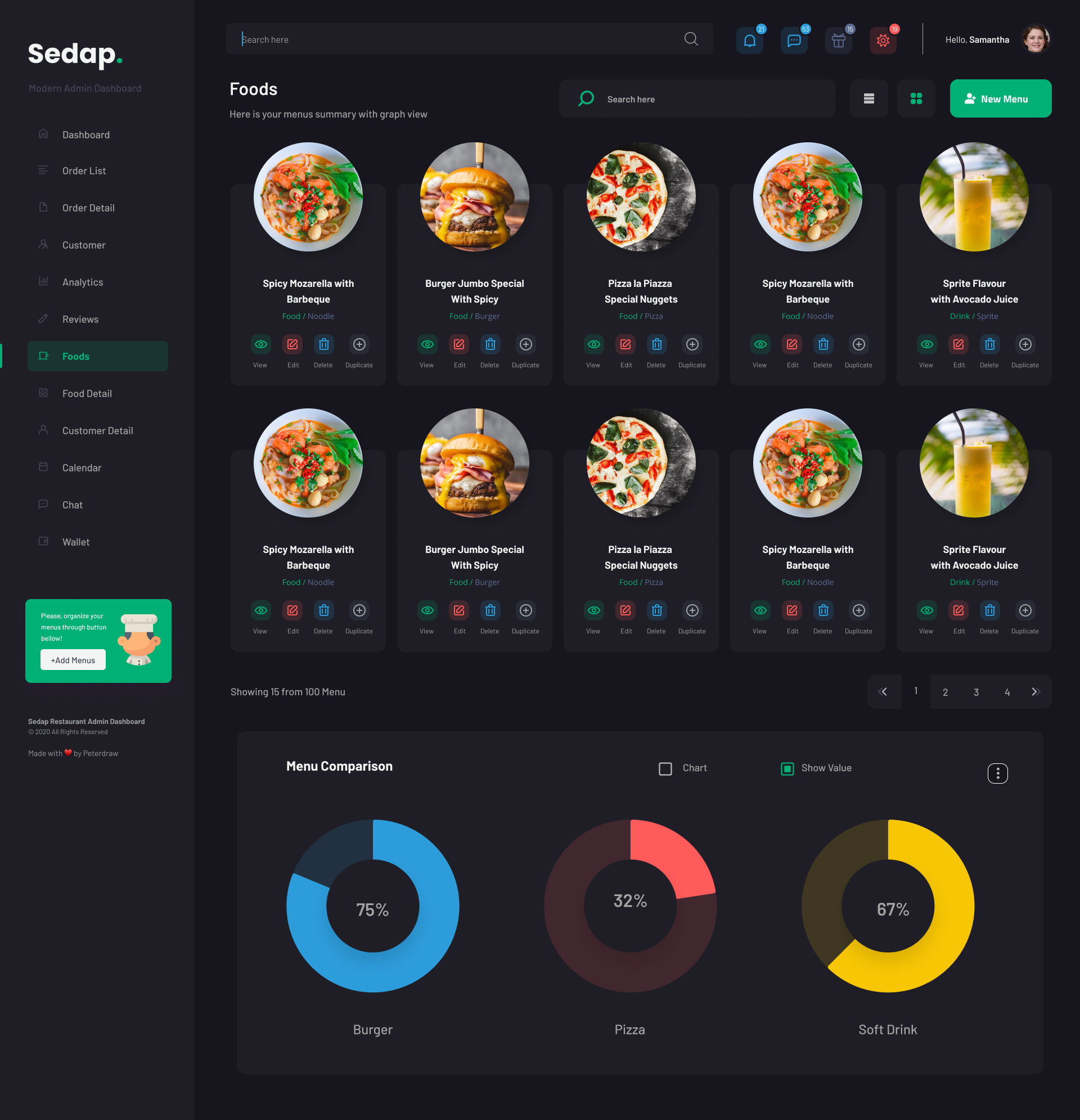Image resolution: width=1080 pixels, height=1120 pixels.
Task: Click the next arrow in pagination
Action: (1036, 692)
